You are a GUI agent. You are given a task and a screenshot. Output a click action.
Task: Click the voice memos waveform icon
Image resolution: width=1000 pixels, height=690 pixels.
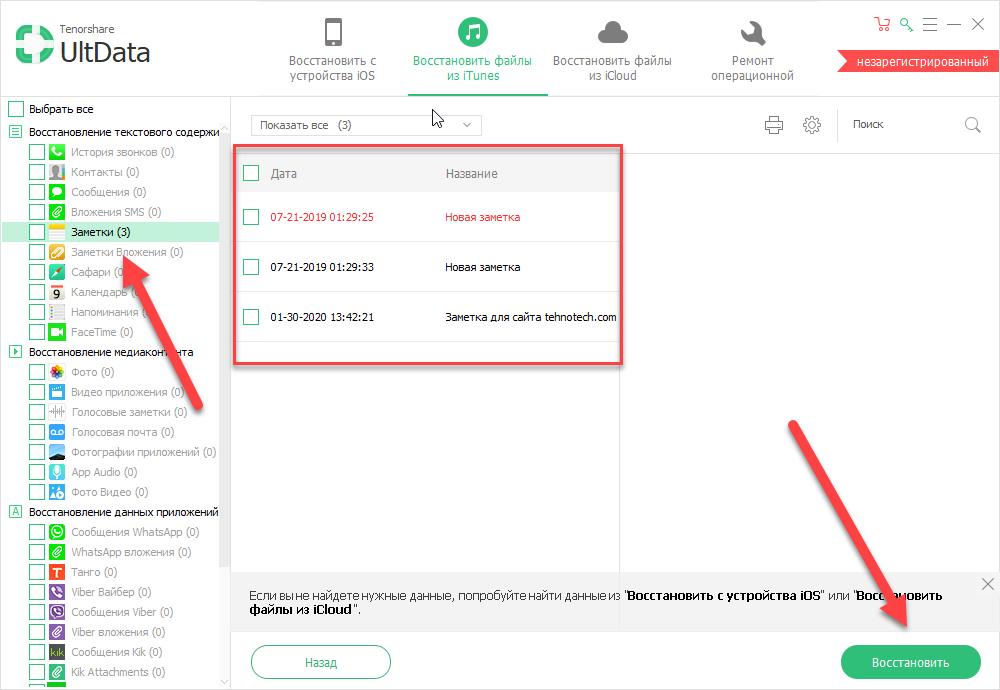[x=57, y=412]
